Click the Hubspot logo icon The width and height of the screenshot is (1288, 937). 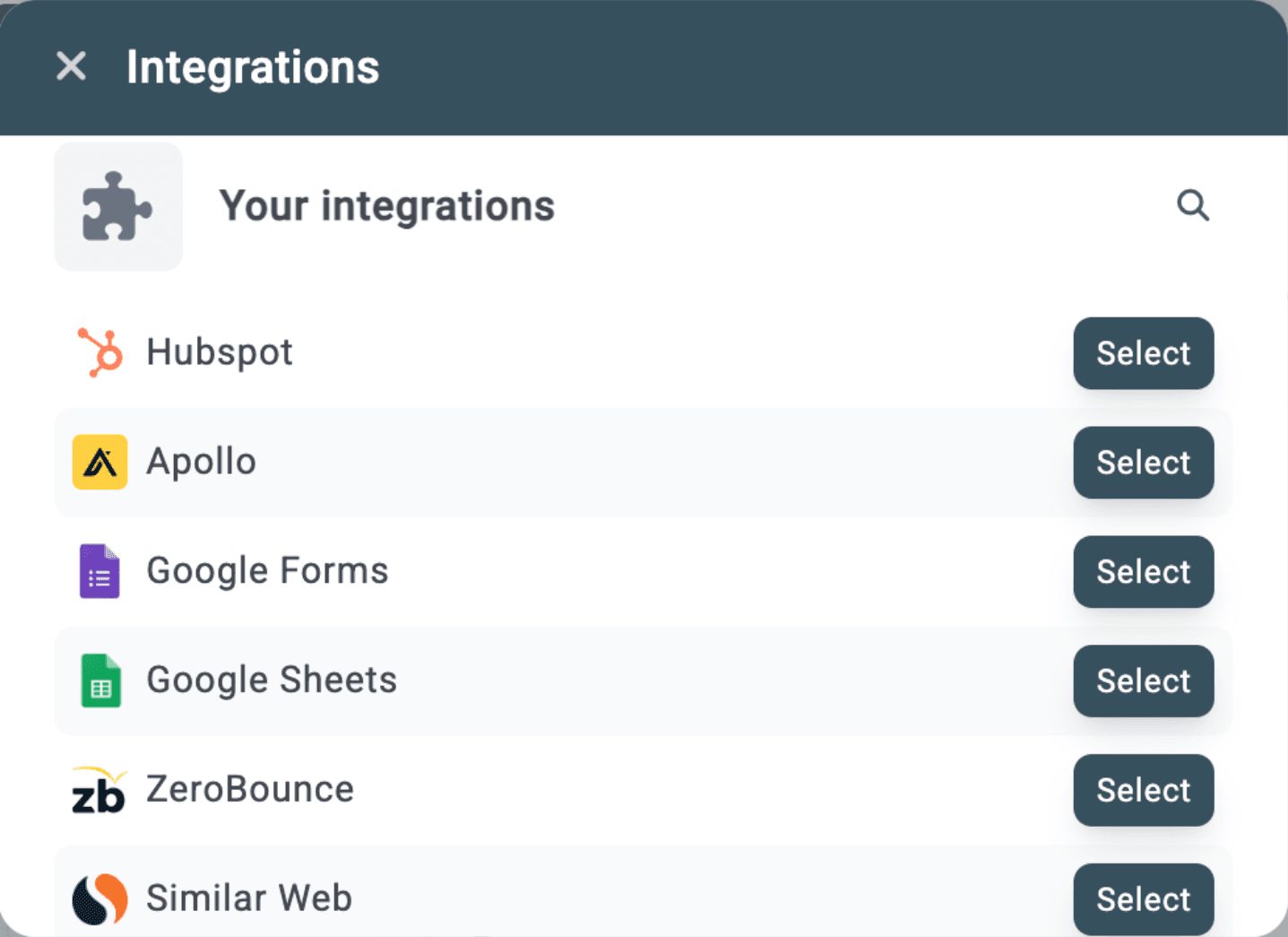99,352
